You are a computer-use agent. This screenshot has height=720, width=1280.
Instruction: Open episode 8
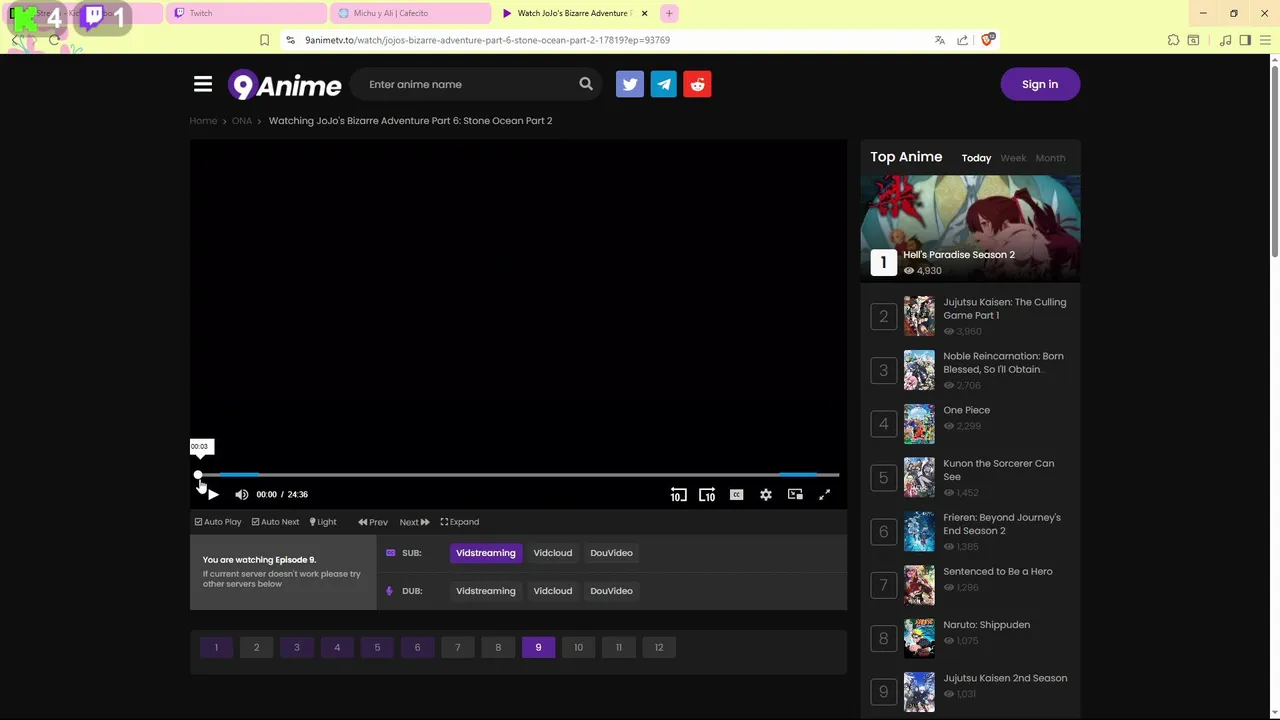498,647
